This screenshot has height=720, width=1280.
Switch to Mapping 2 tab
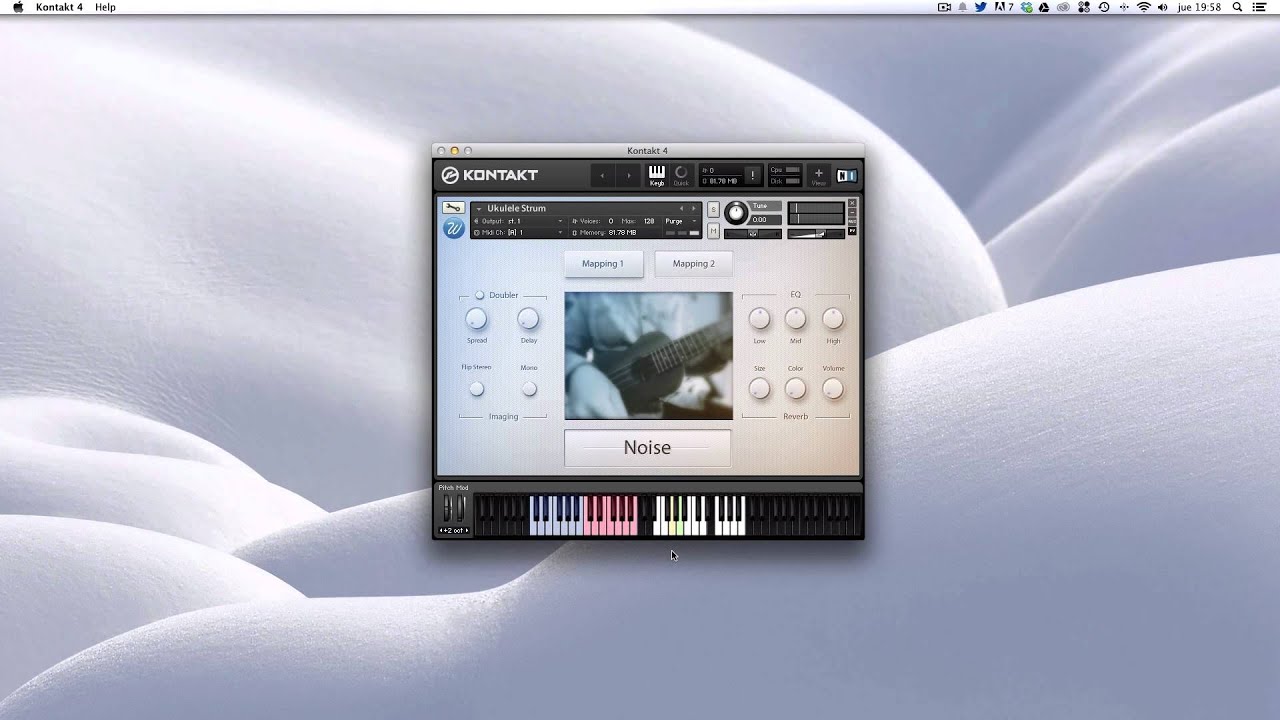pyautogui.click(x=694, y=264)
